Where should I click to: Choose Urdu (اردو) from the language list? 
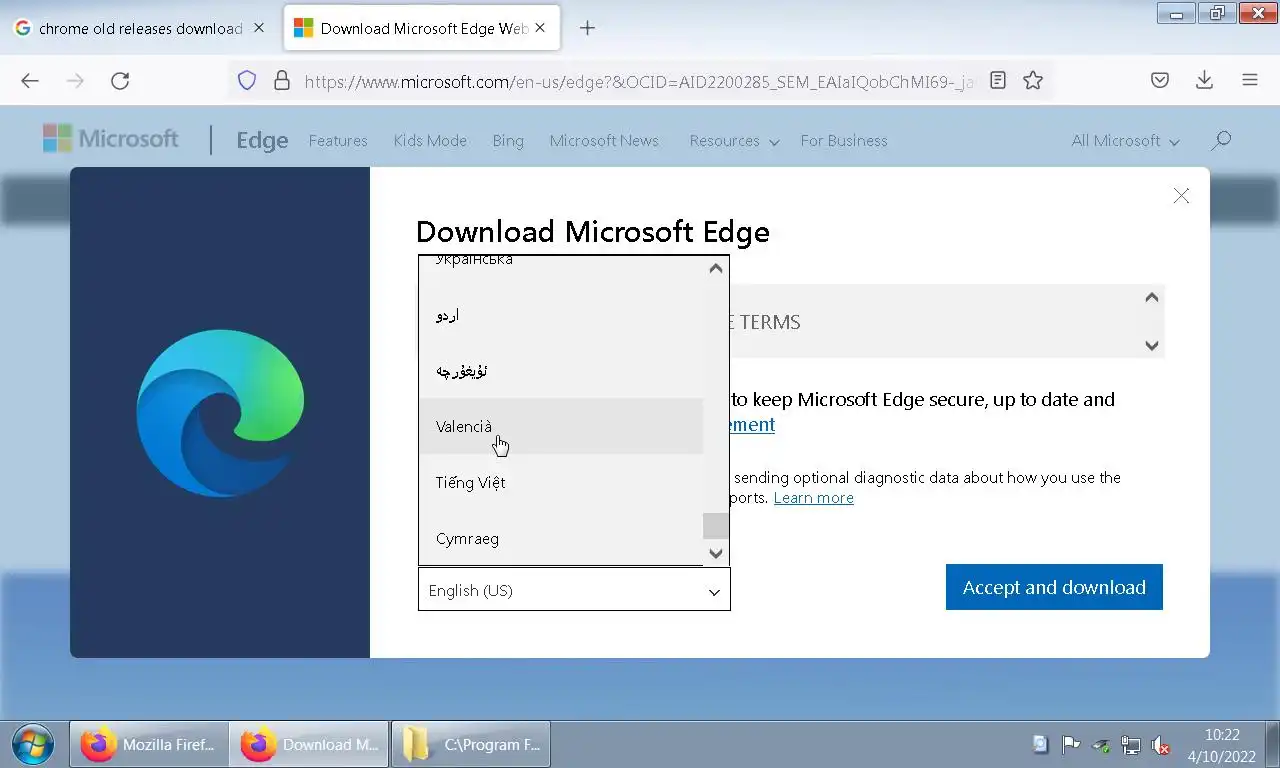[x=561, y=315]
